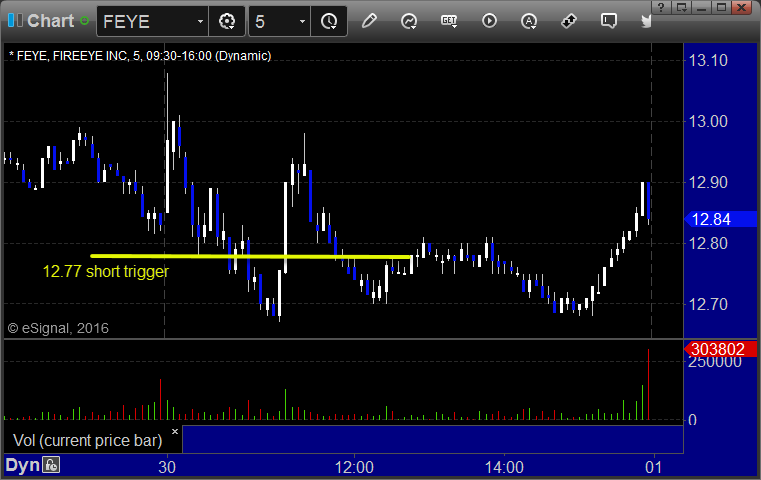Viewport: 761px width, 480px height.
Task: Click the 12.70 price axis label
Action: [x=709, y=304]
